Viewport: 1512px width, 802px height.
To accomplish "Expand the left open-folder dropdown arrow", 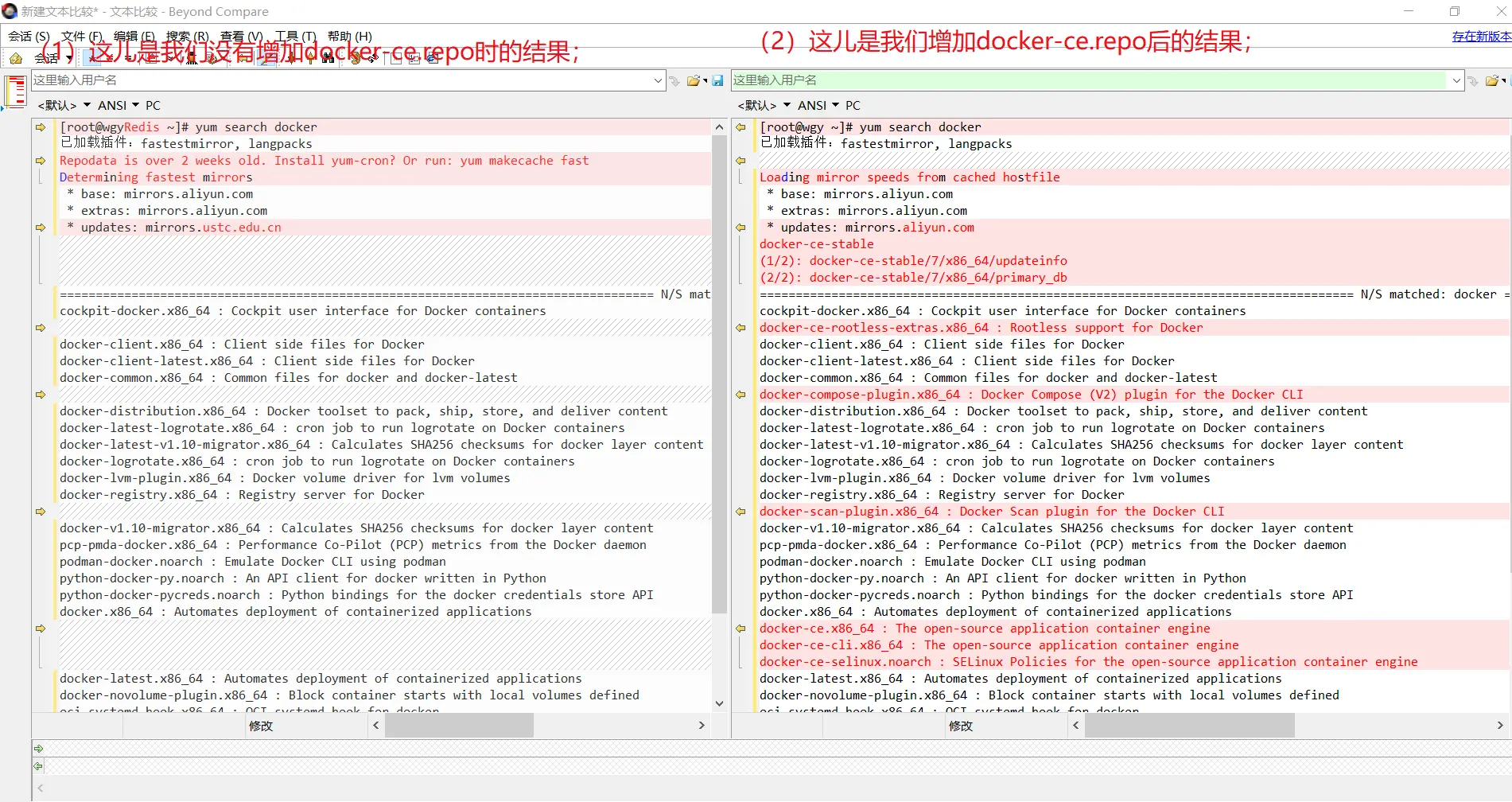I will click(x=705, y=80).
